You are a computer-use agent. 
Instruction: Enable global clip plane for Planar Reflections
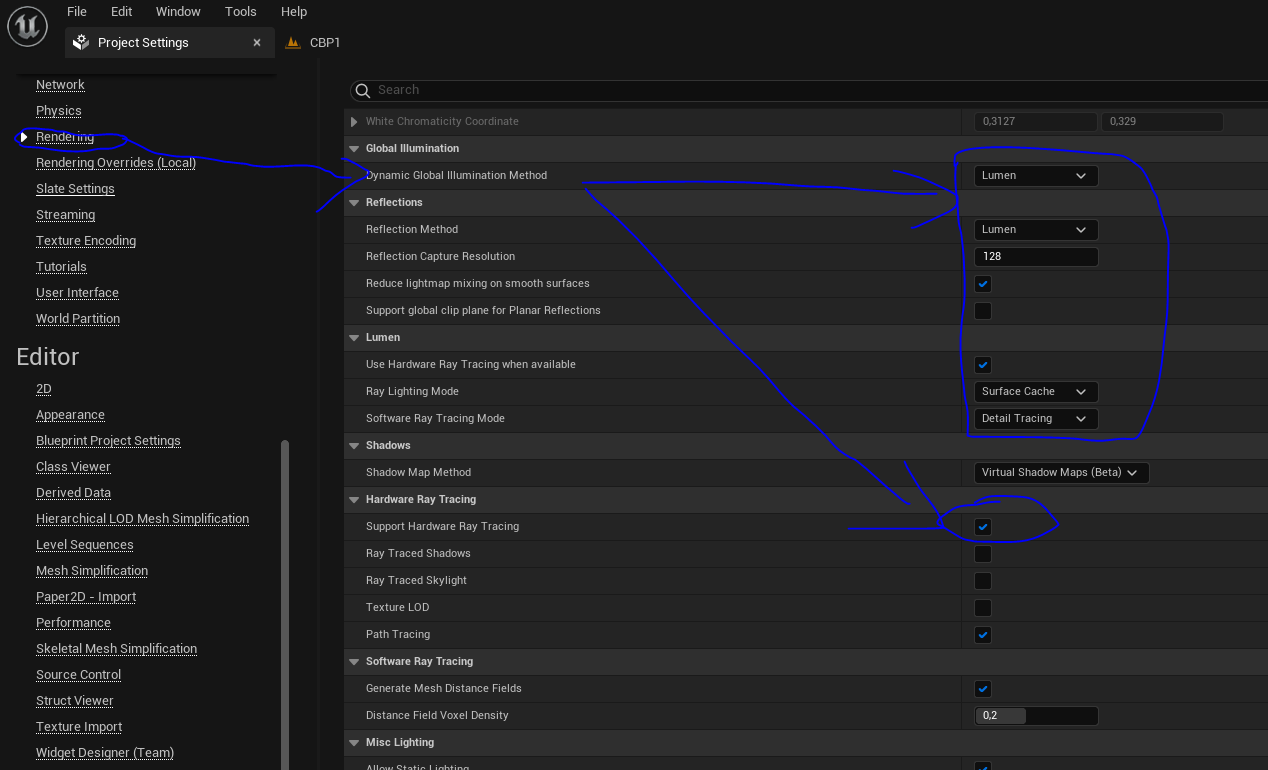(x=983, y=311)
